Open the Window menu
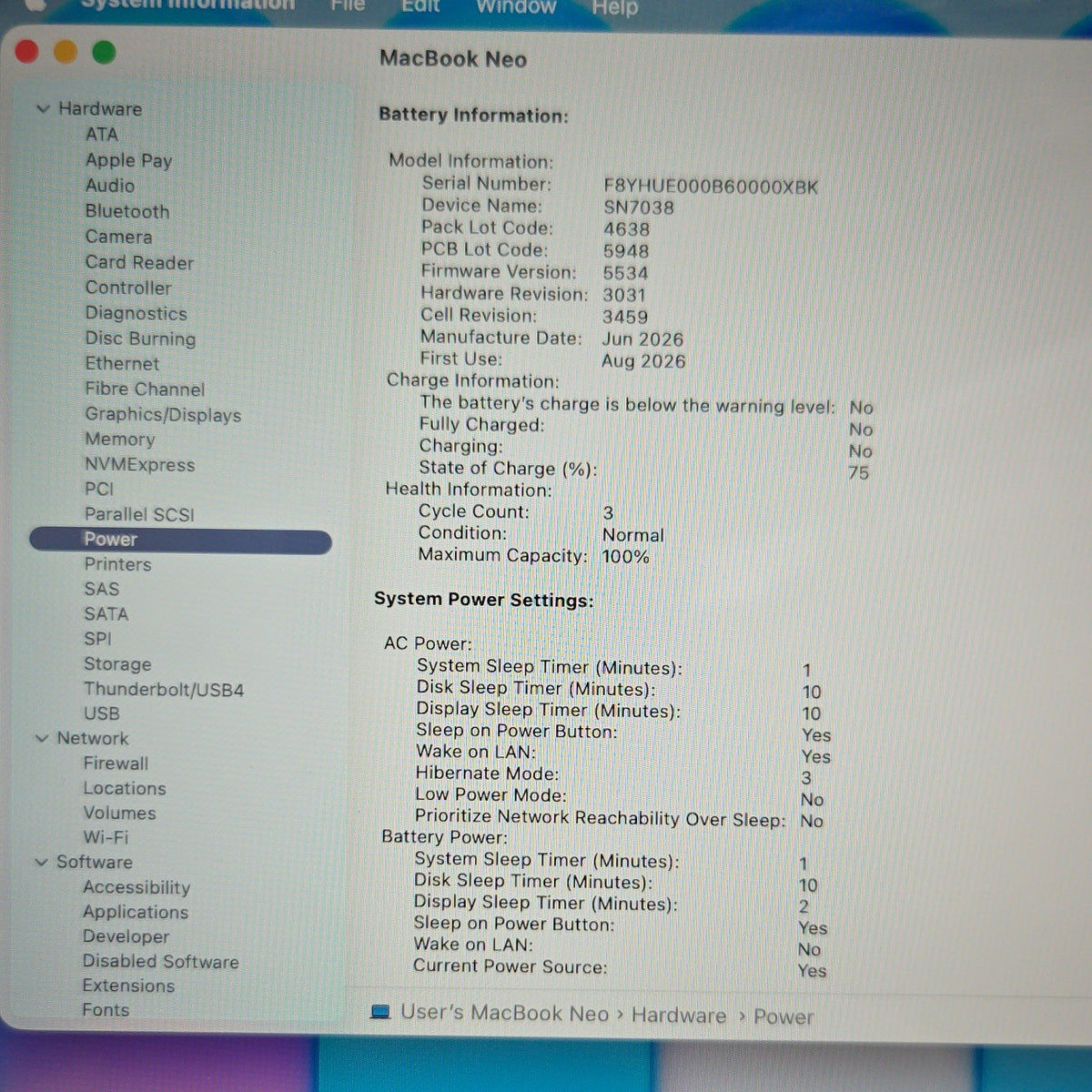 [x=516, y=7]
